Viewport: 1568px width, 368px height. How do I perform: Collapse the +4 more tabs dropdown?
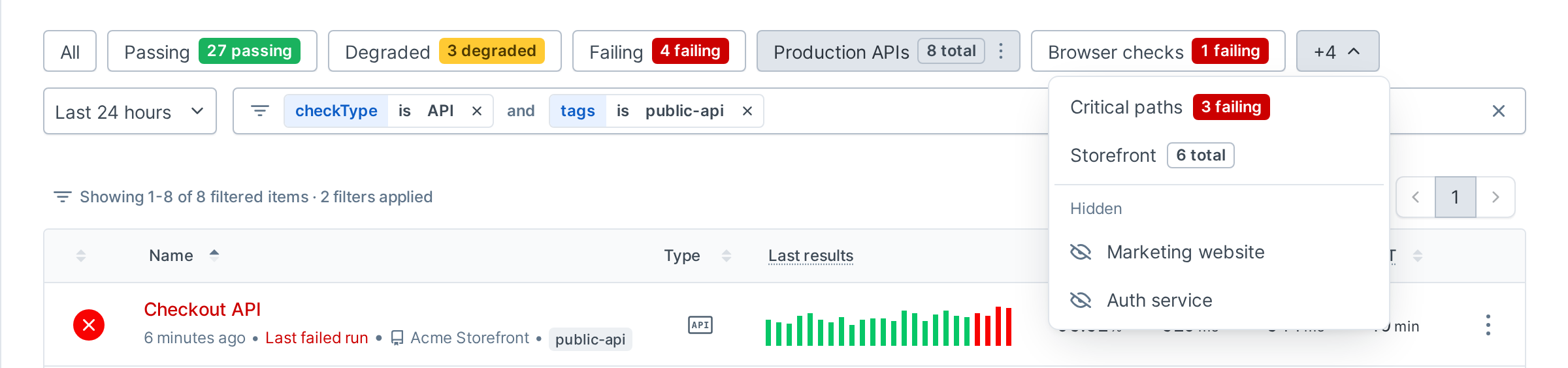click(x=1337, y=52)
